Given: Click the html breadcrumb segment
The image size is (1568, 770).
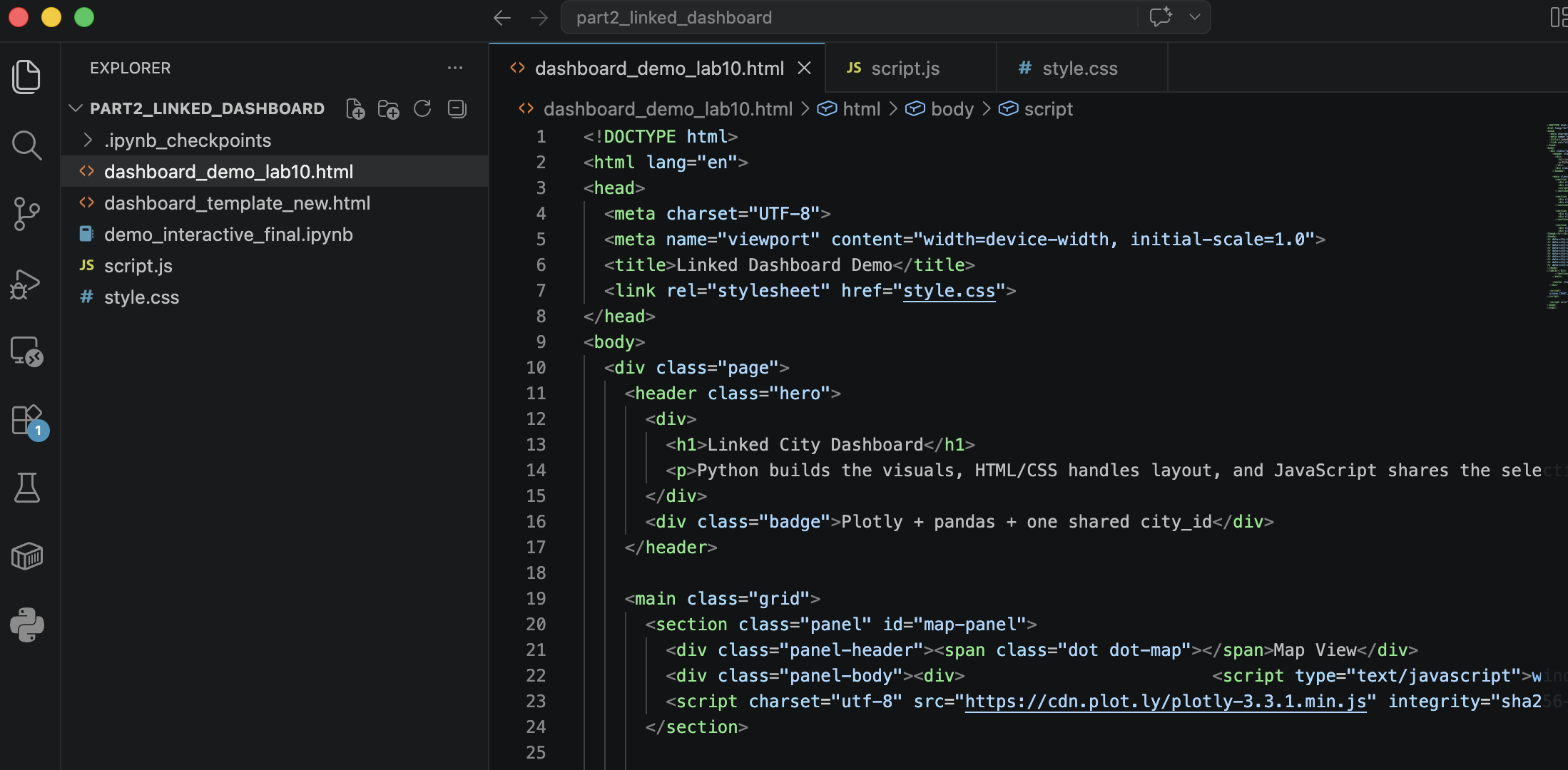Looking at the screenshot, I should pos(849,109).
